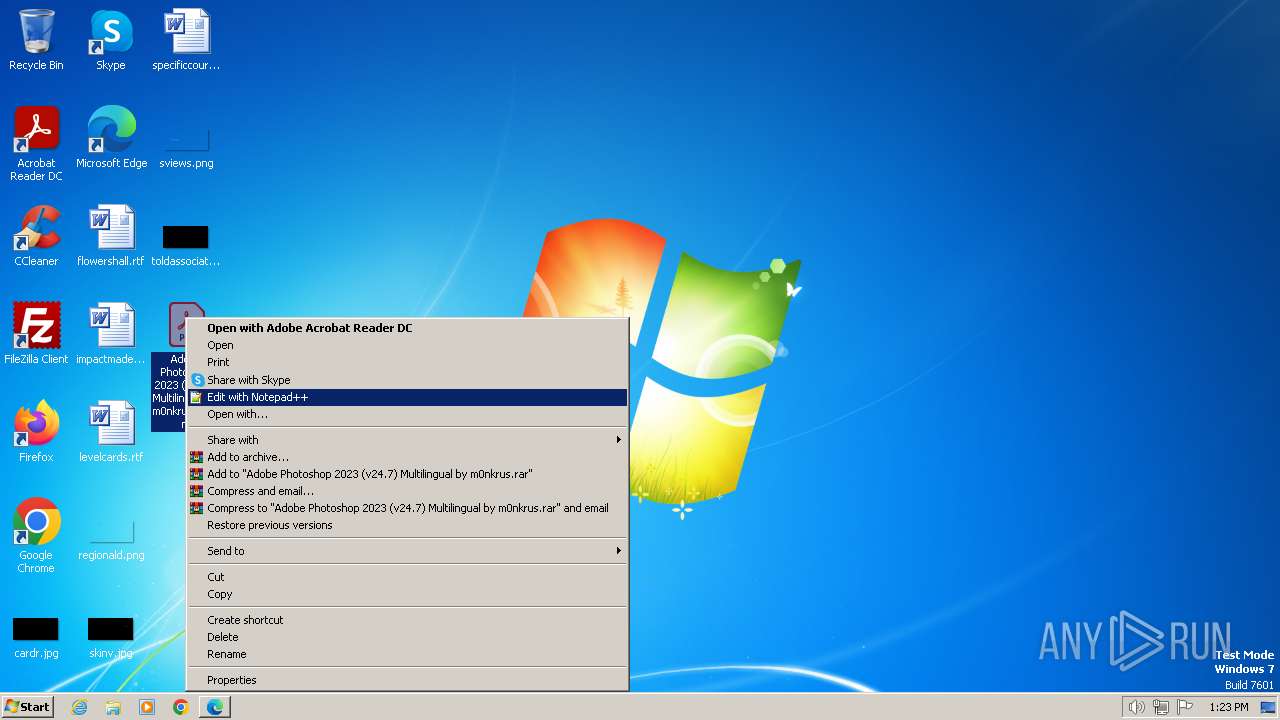The width and height of the screenshot is (1280, 720).
Task: Open the network tray icon
Action: [1161, 707]
